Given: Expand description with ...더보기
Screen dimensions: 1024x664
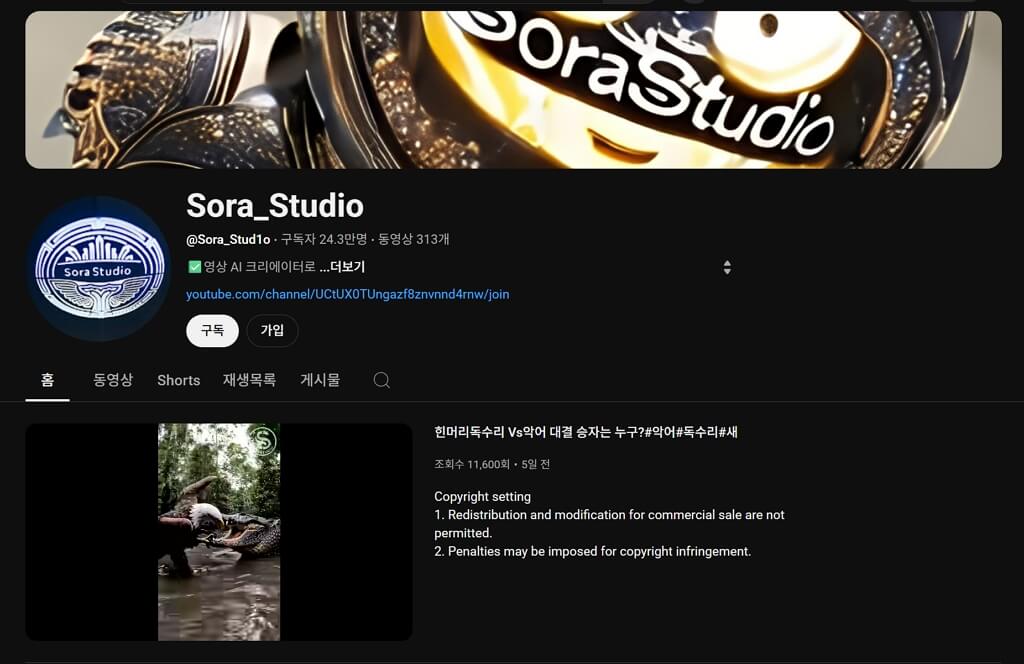Looking at the screenshot, I should pyautogui.click(x=342, y=266).
